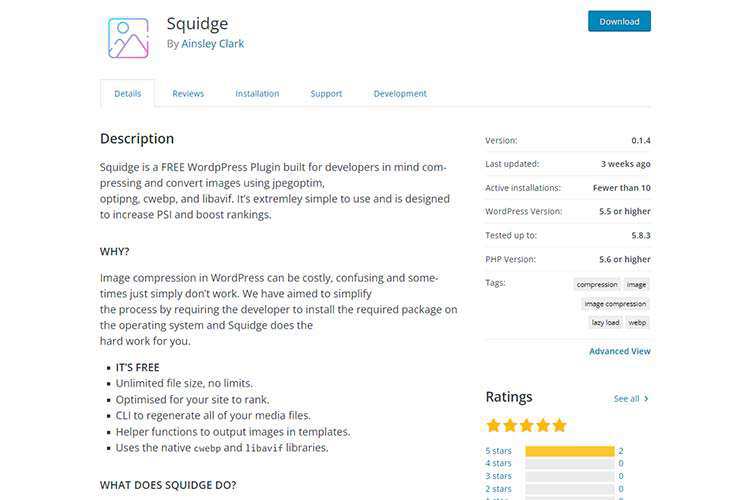The image size is (750, 500).
Task: Open the Support tab
Action: coord(326,94)
